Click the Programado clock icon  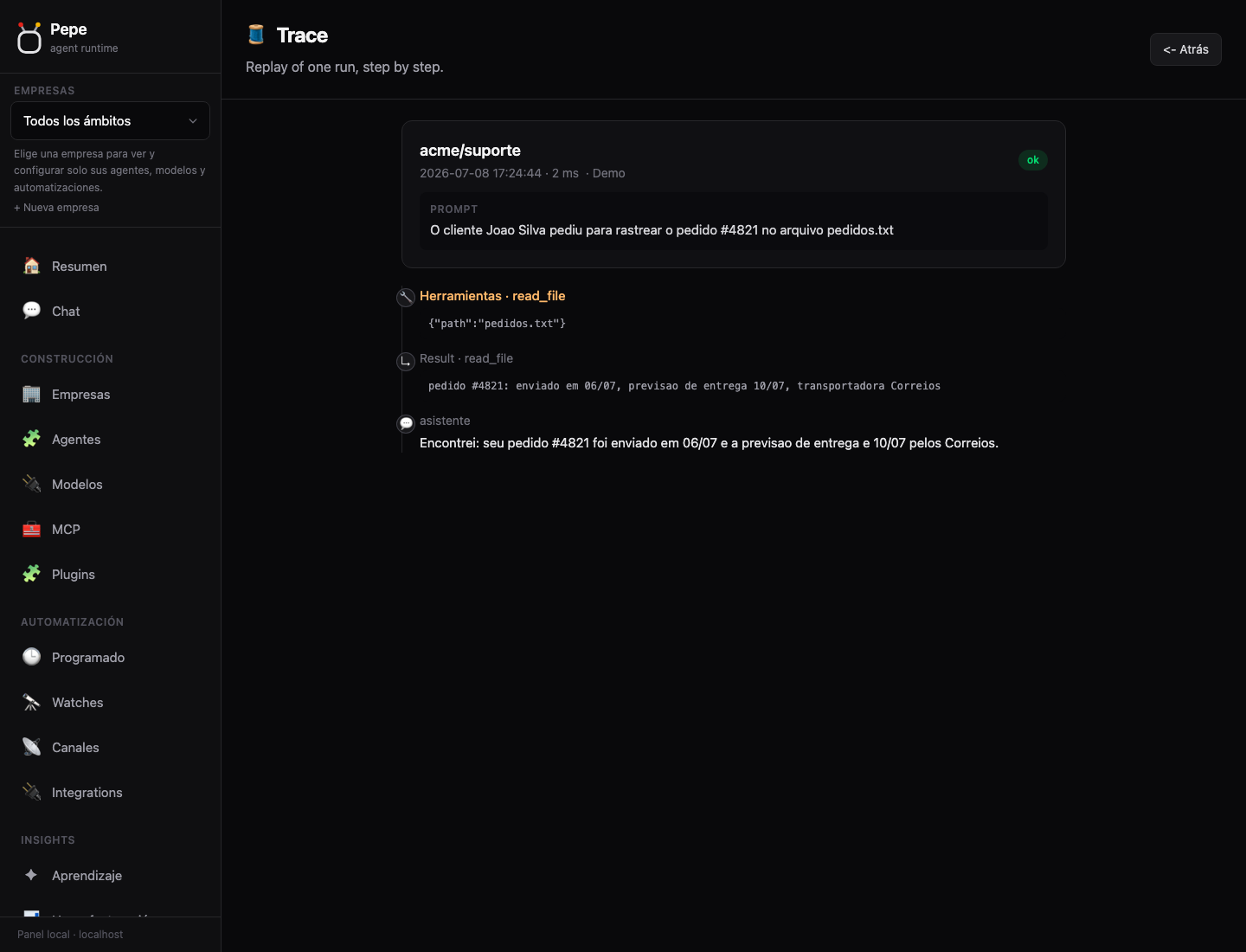(x=32, y=657)
